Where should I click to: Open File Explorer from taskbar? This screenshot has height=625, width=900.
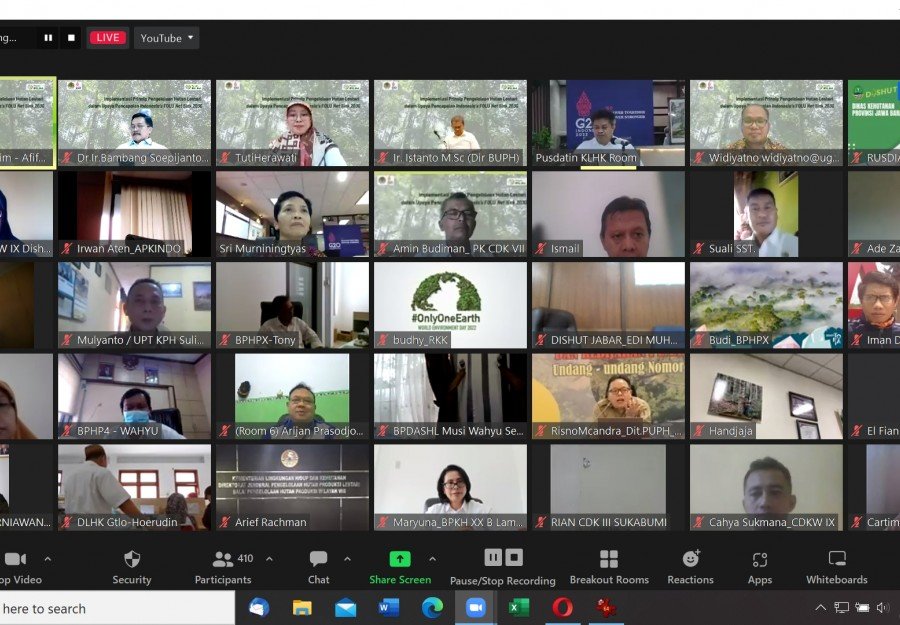pyautogui.click(x=302, y=608)
